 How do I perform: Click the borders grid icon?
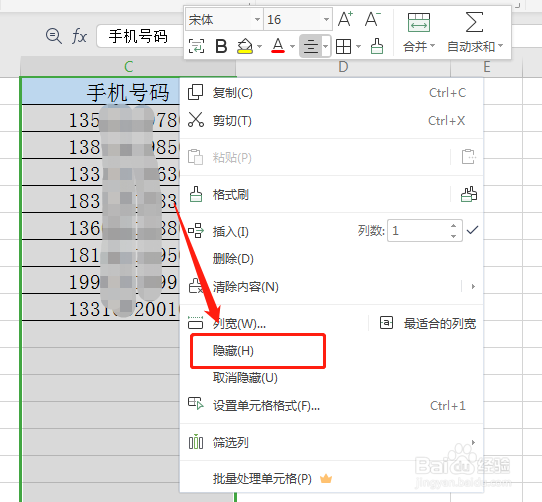coord(343,46)
